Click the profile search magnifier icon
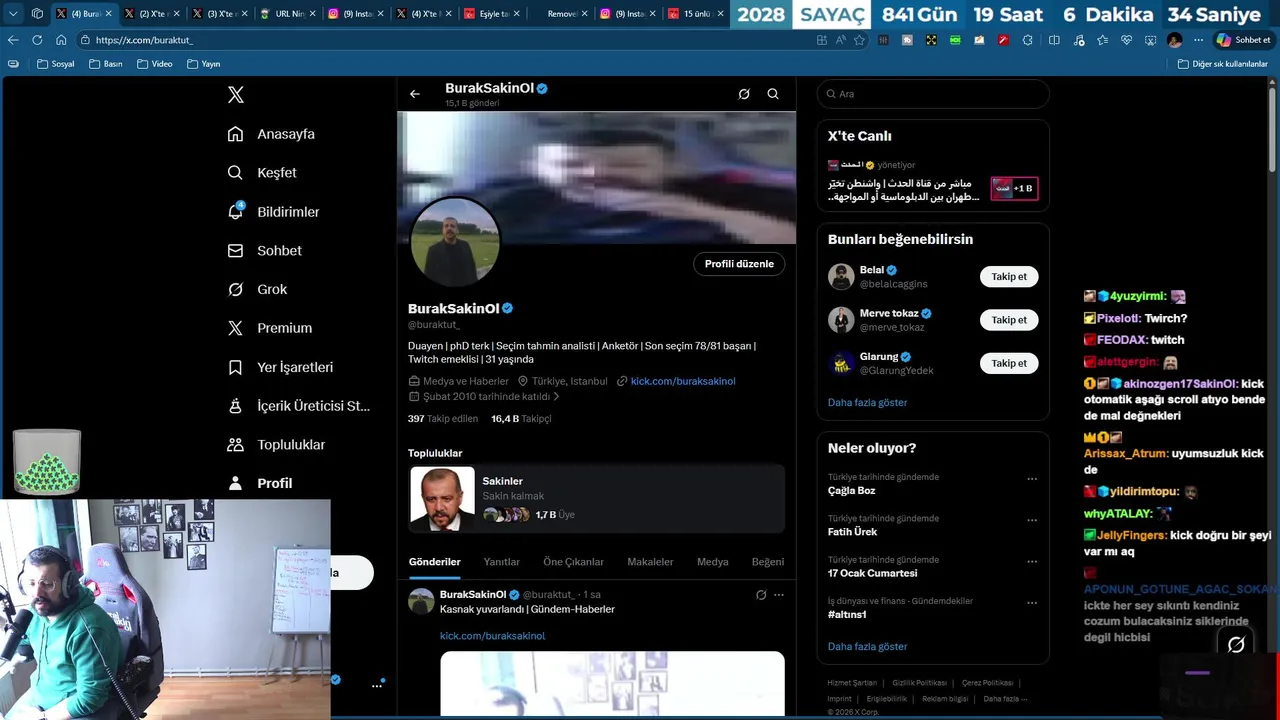The height and width of the screenshot is (720, 1280). 773,94
